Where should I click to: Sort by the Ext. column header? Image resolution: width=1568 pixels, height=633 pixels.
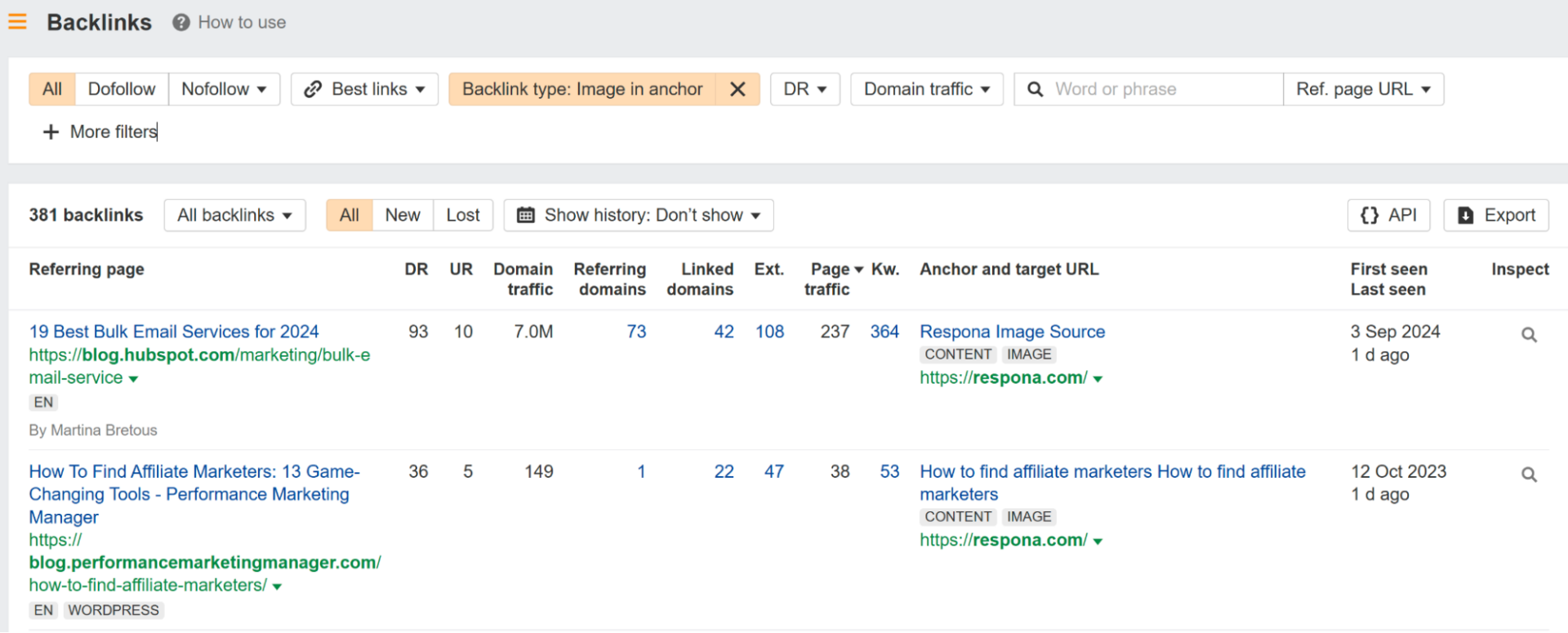coord(768,270)
